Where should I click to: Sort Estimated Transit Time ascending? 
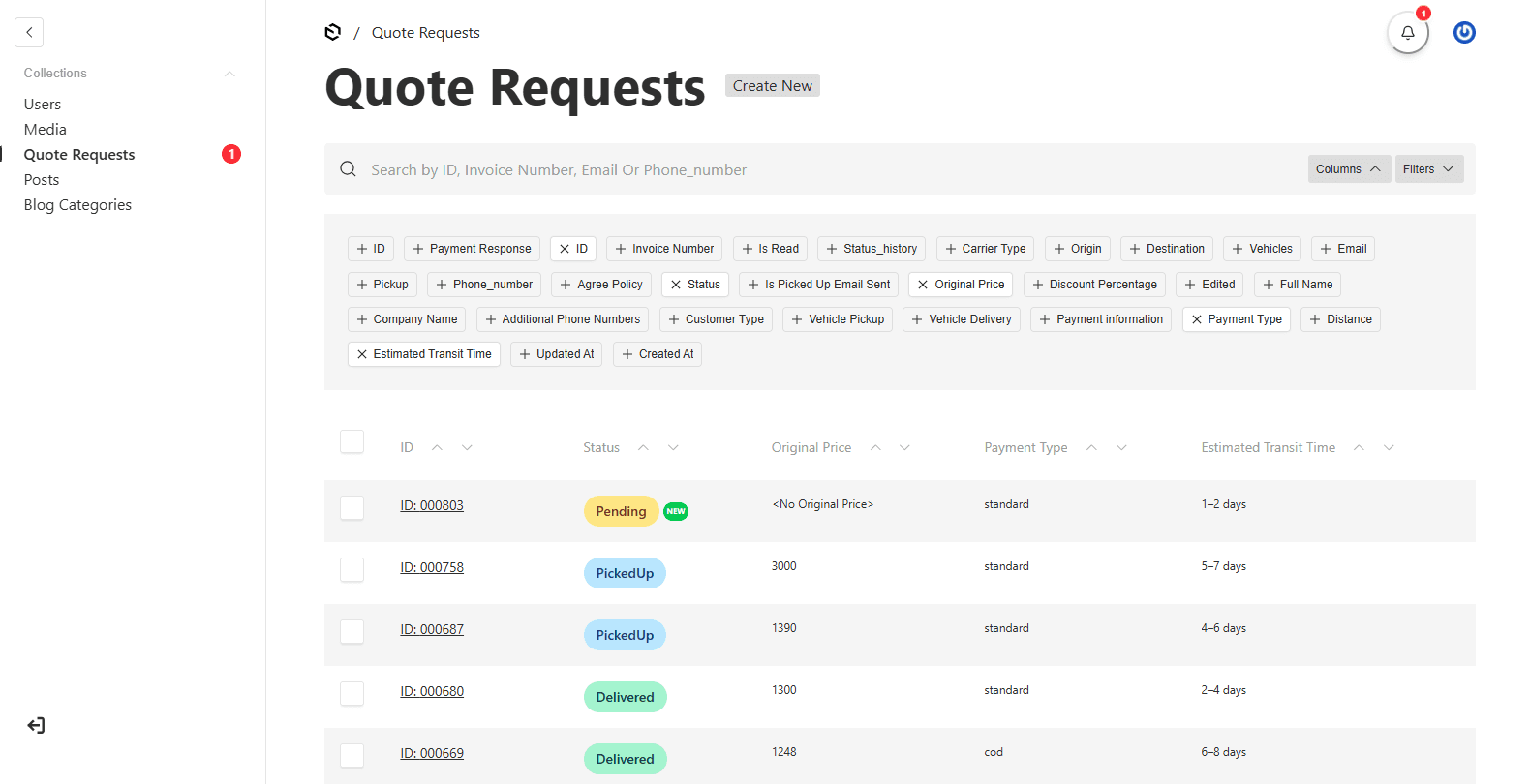(x=1359, y=447)
